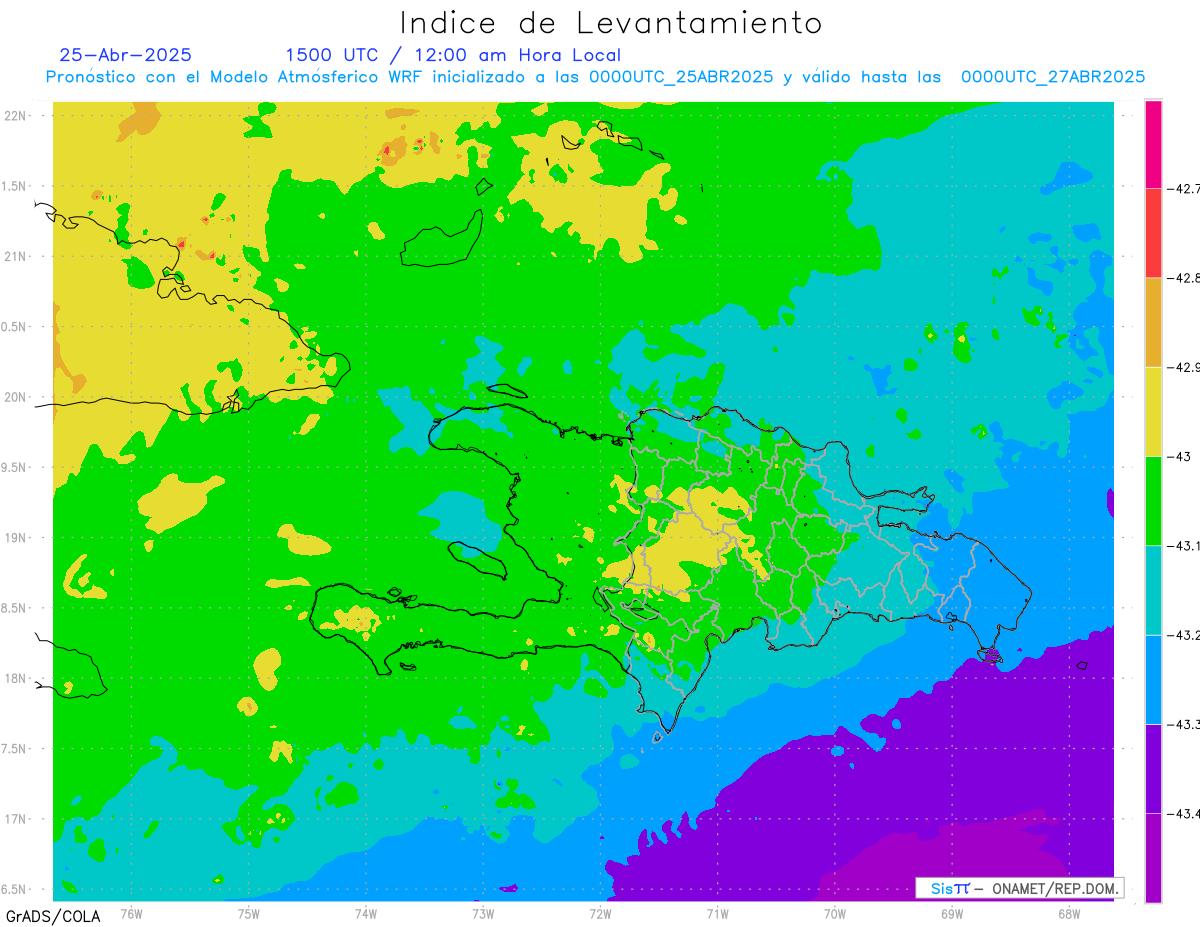This screenshot has width=1200, height=927.
Task: Click the '70W' longitude label
Action: pyautogui.click(x=835, y=913)
